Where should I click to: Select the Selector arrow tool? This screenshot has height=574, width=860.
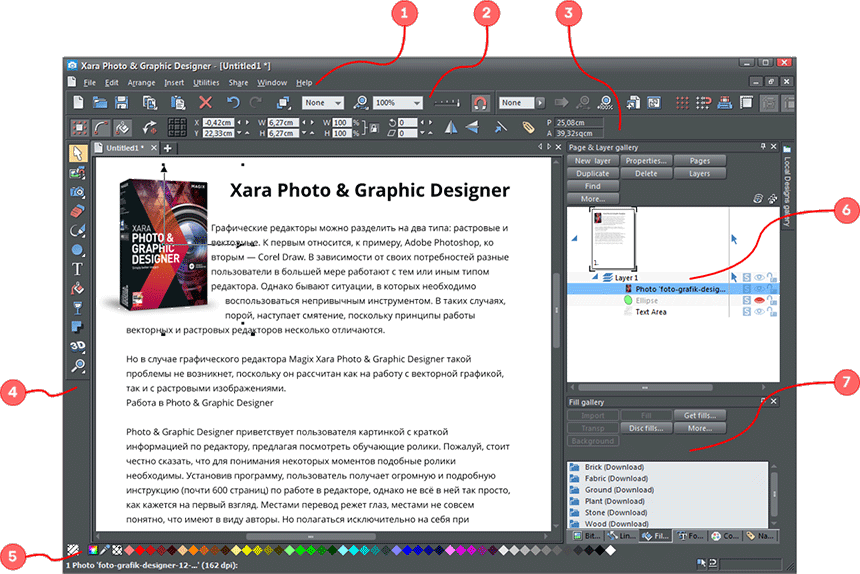point(77,153)
